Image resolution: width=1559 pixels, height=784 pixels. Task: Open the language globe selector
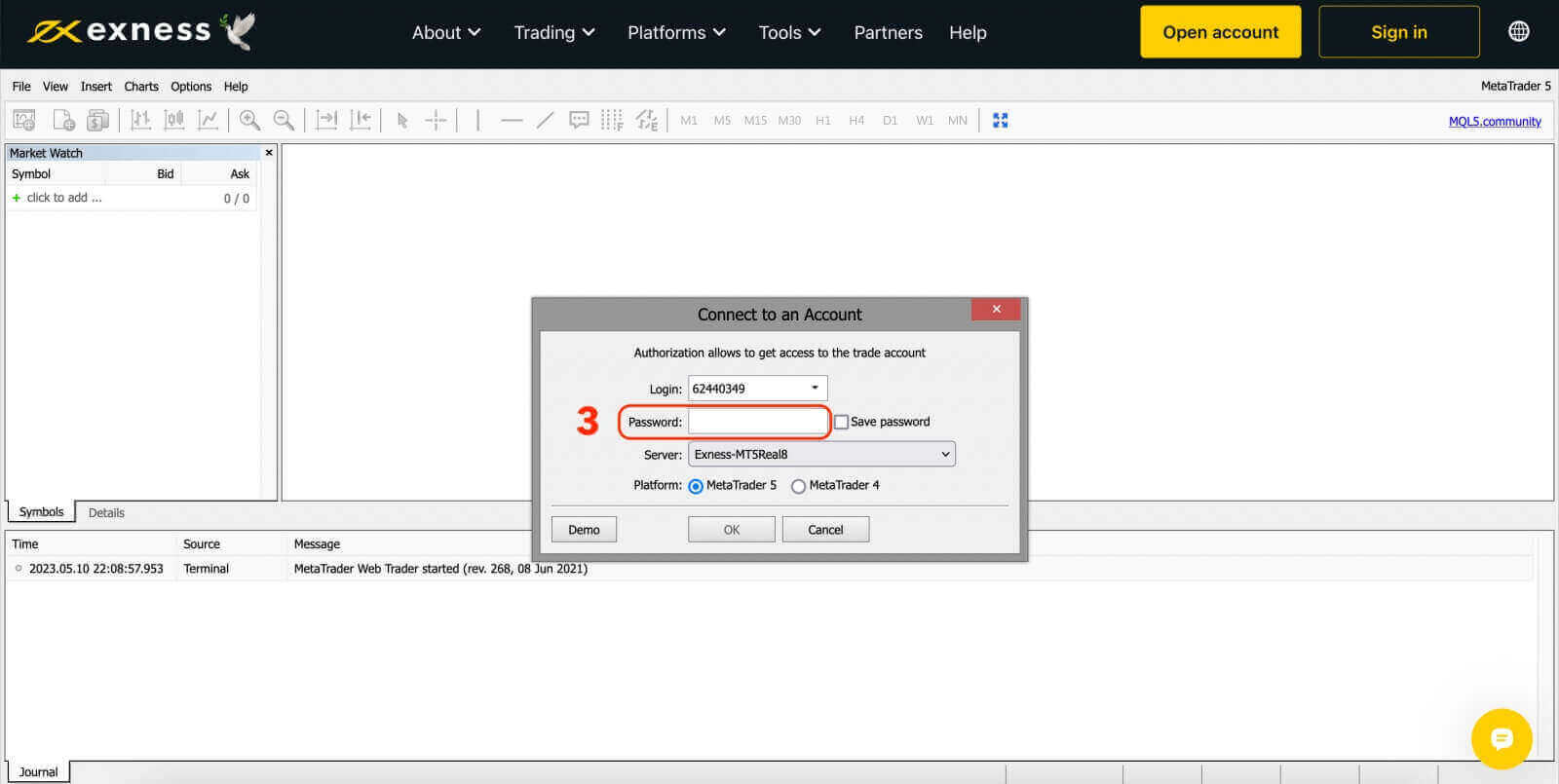coord(1518,31)
